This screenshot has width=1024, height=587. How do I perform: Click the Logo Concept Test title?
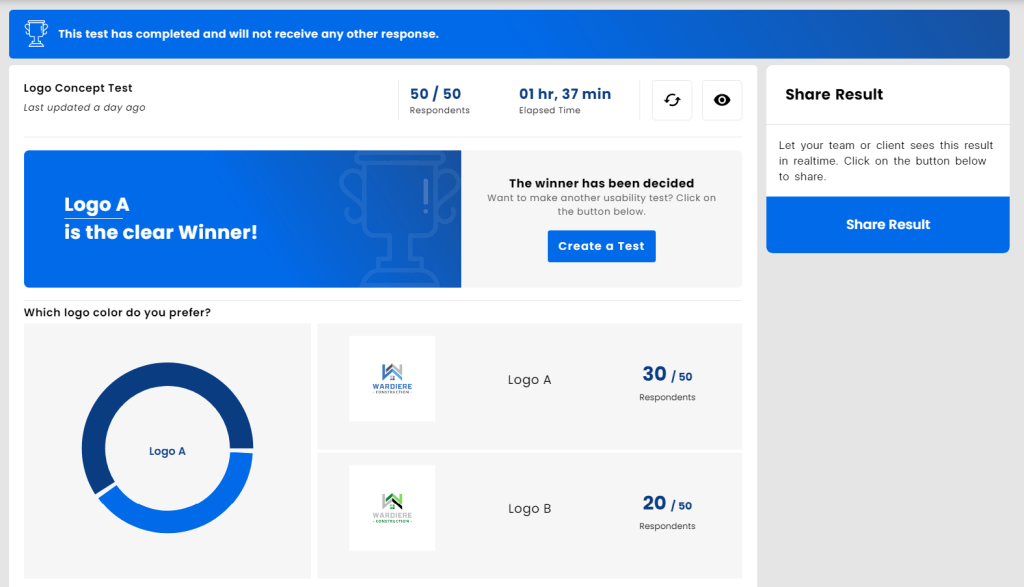pyautogui.click(x=78, y=88)
